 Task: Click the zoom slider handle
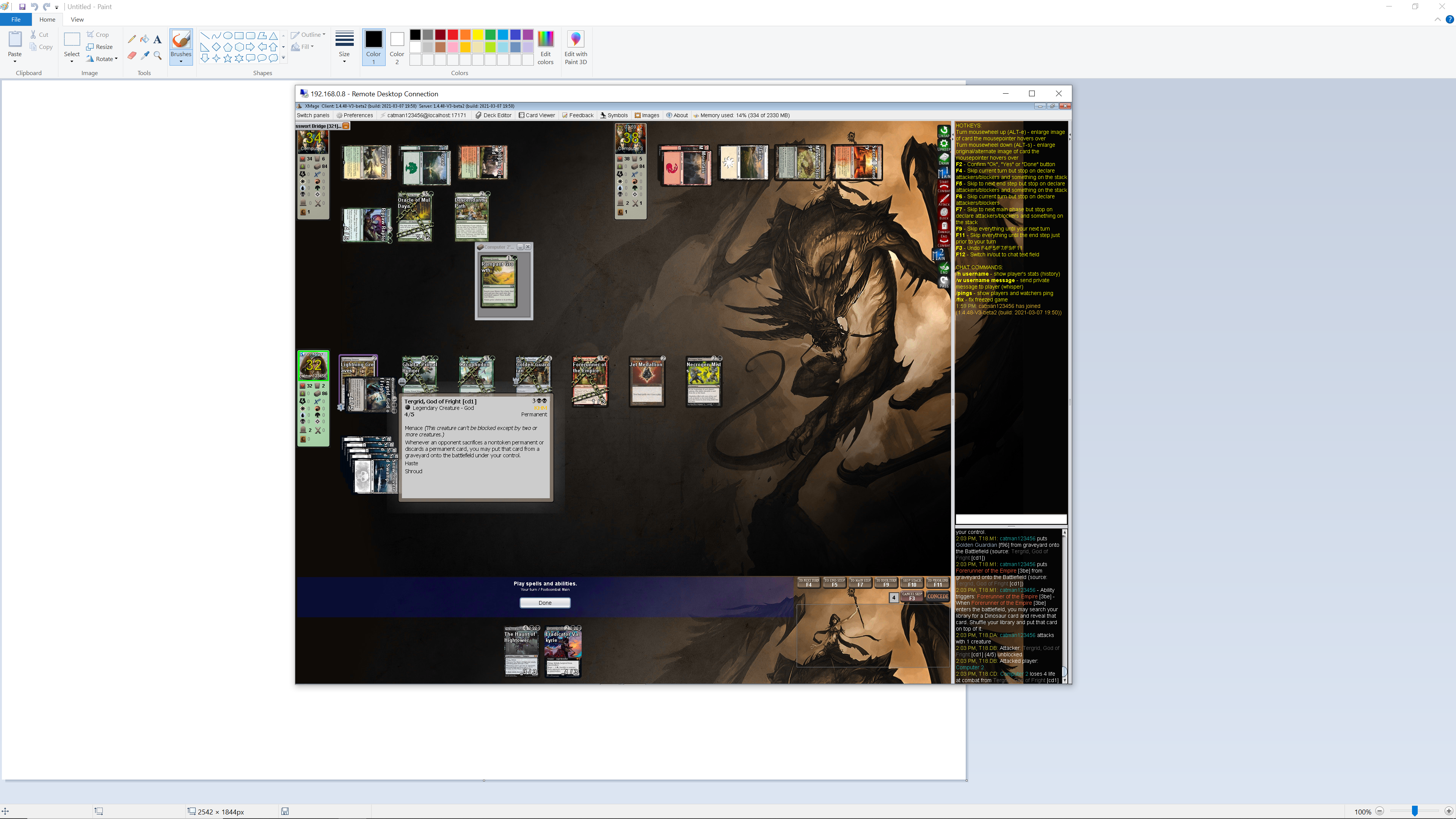(x=1415, y=811)
